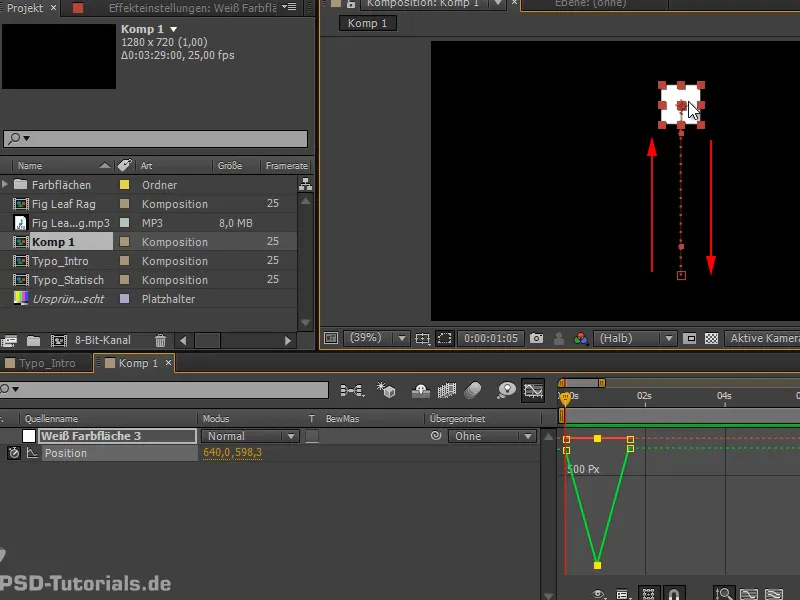Take a snapshot with the camera icon
Screen dimensions: 800x600
coord(537,339)
